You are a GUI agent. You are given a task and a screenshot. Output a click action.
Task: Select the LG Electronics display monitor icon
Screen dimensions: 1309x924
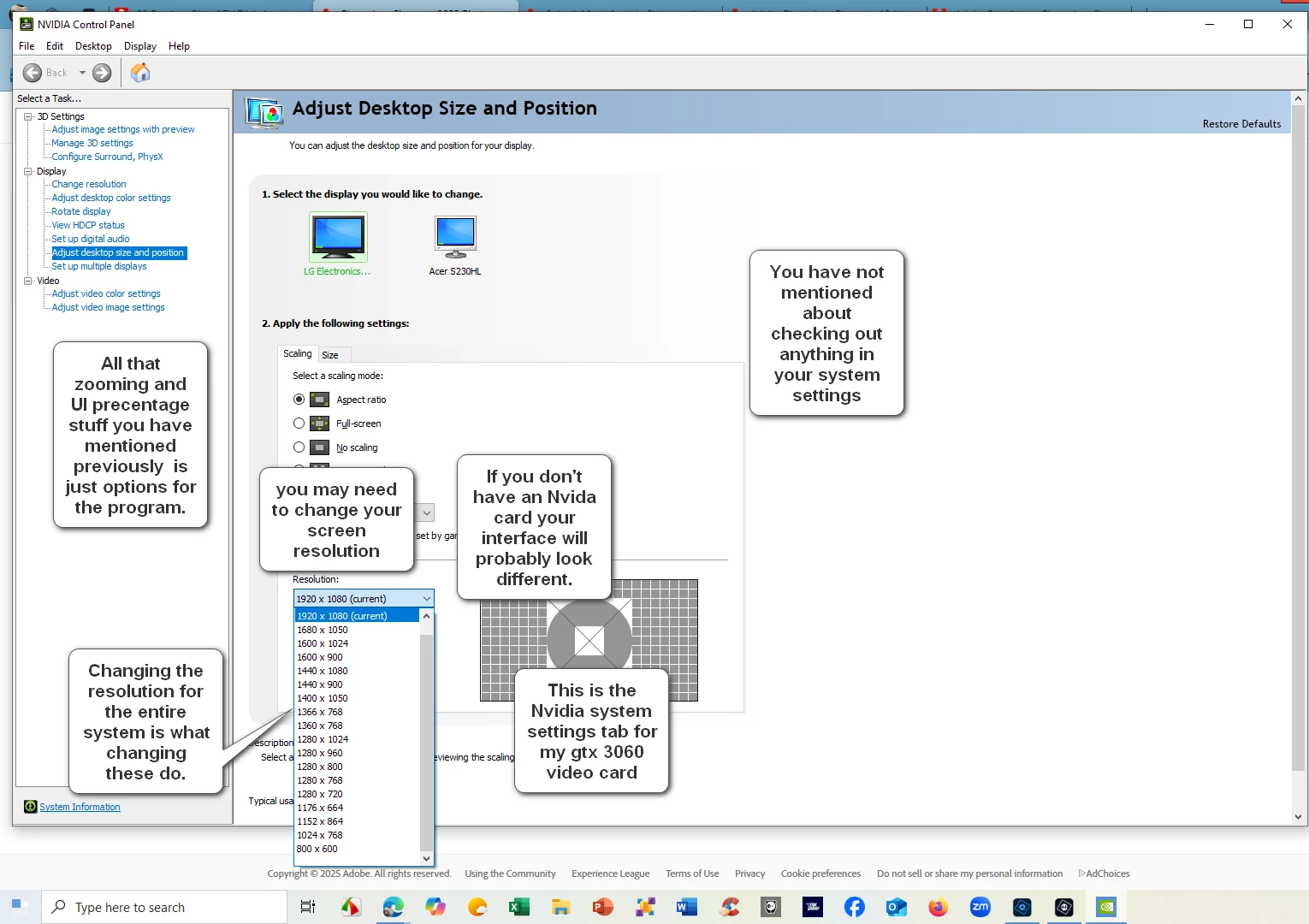tap(338, 237)
